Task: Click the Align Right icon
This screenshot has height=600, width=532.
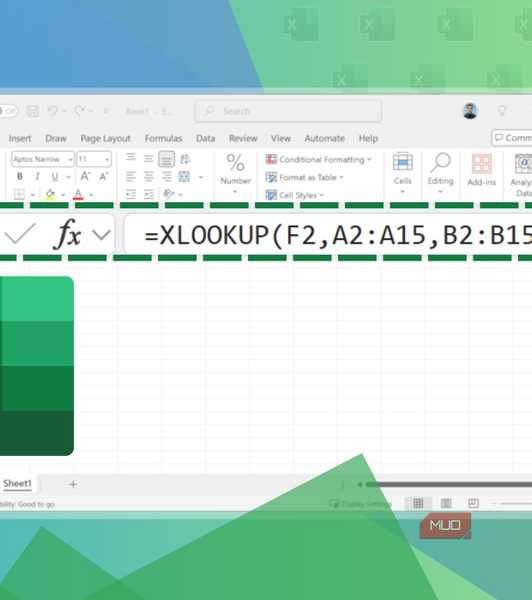Action: [x=166, y=176]
